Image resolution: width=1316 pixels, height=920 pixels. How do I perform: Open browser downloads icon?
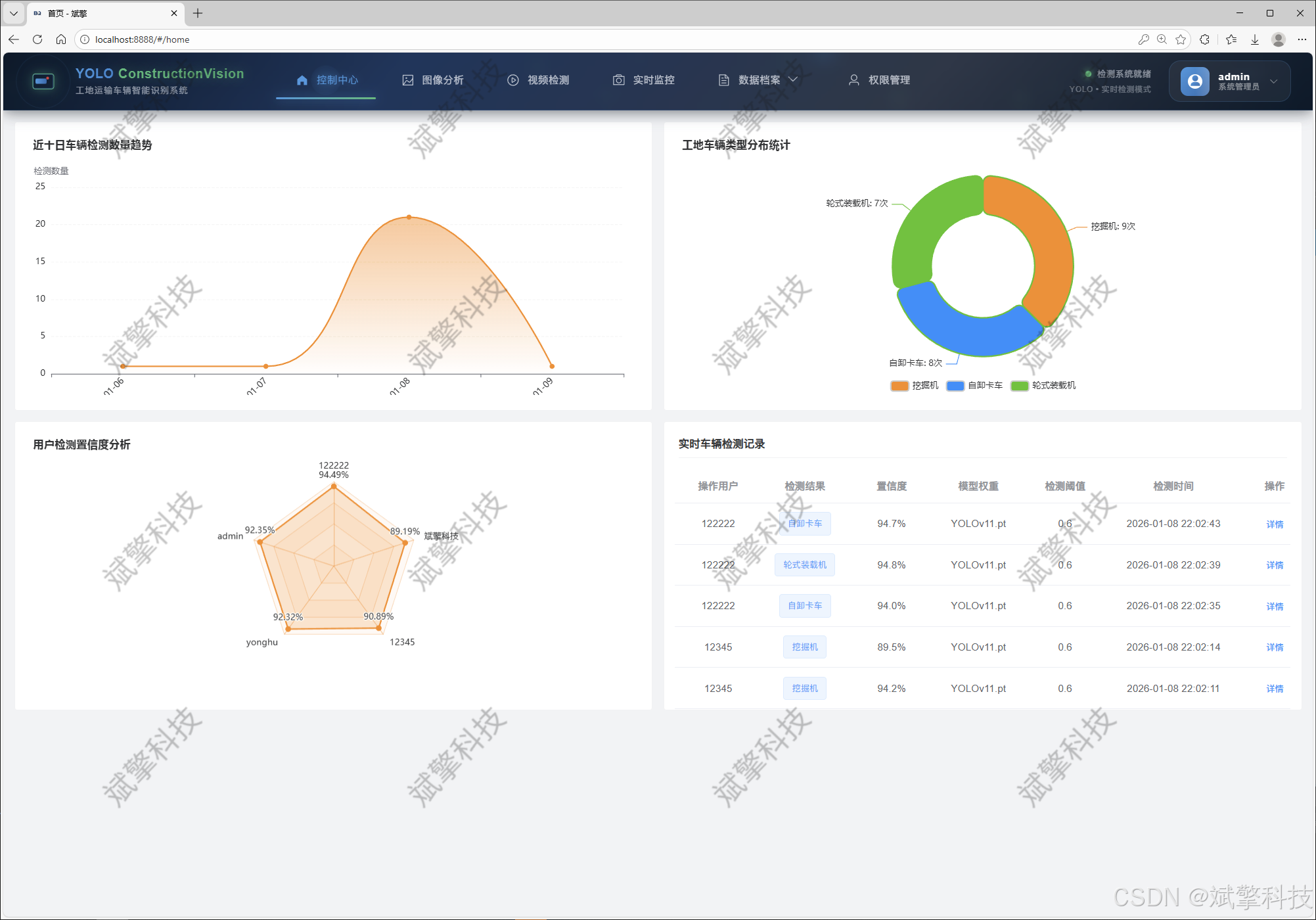tap(1254, 39)
